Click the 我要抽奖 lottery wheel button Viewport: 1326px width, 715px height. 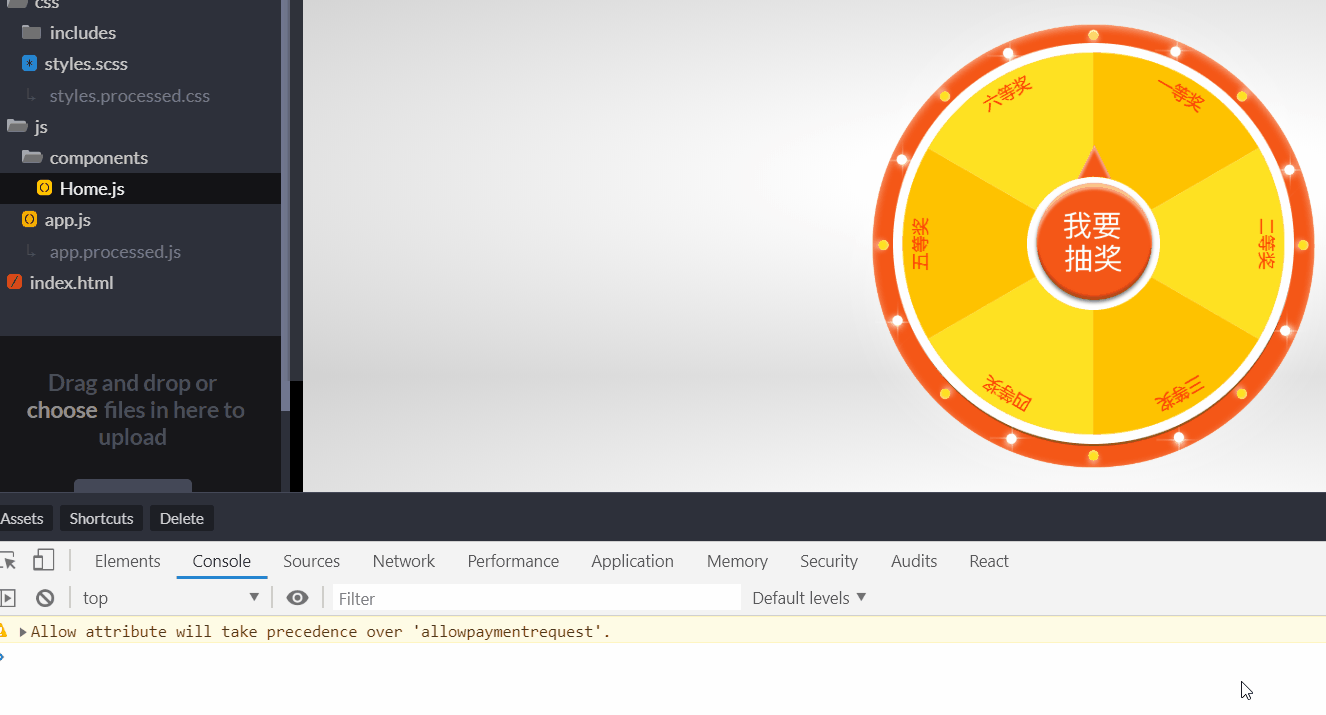click(x=1092, y=243)
